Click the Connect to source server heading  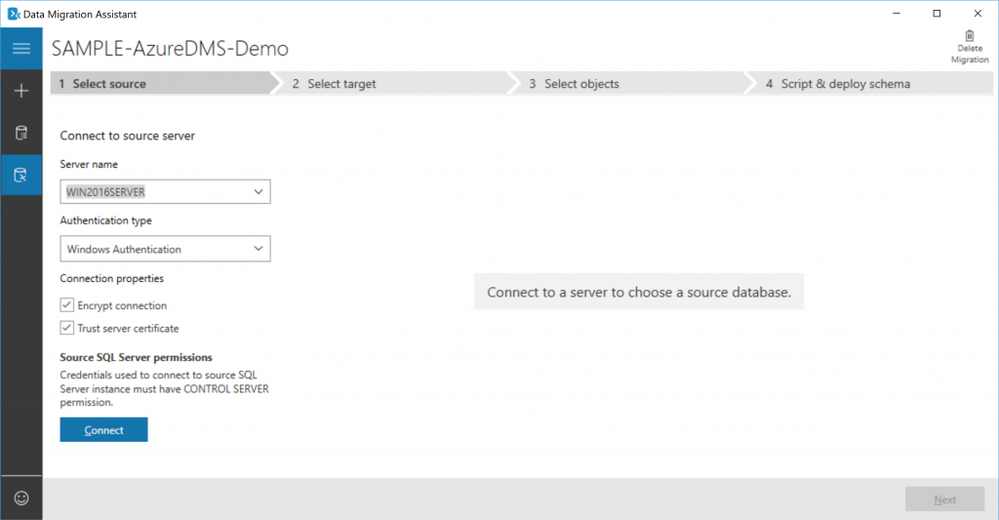click(x=127, y=136)
